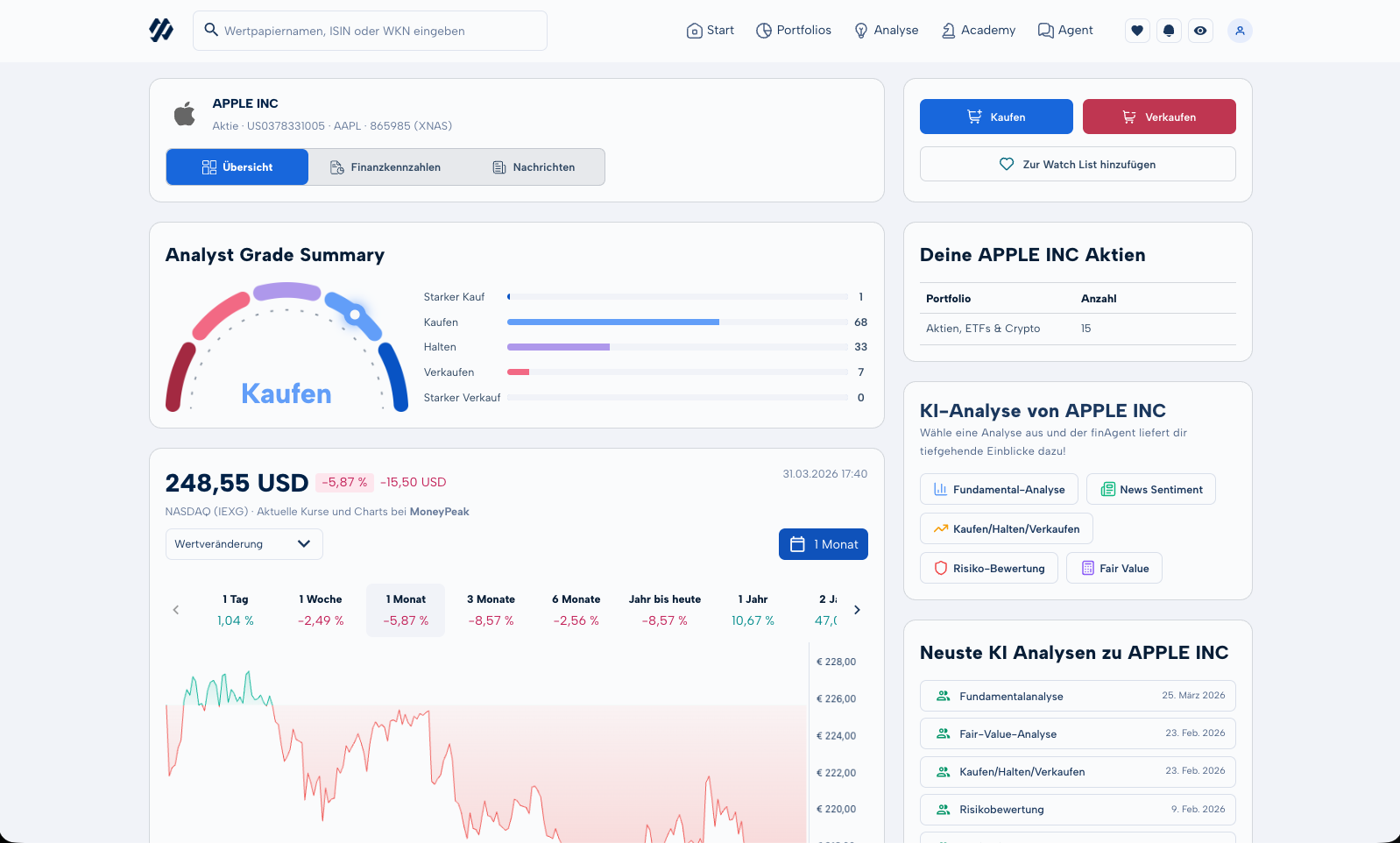This screenshot has height=843, width=1400.
Task: Add Apple to the Watch List
Action: click(x=1077, y=165)
